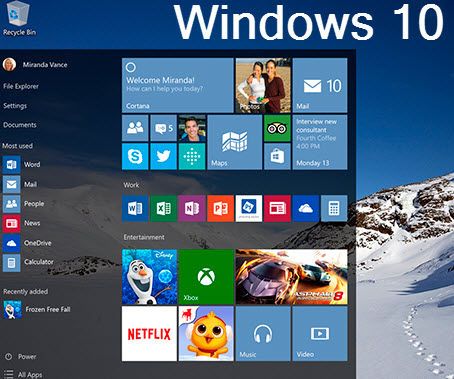454x379 pixels.
Task: Launch Frozen Free Fall under Recently added
Action: (37, 309)
